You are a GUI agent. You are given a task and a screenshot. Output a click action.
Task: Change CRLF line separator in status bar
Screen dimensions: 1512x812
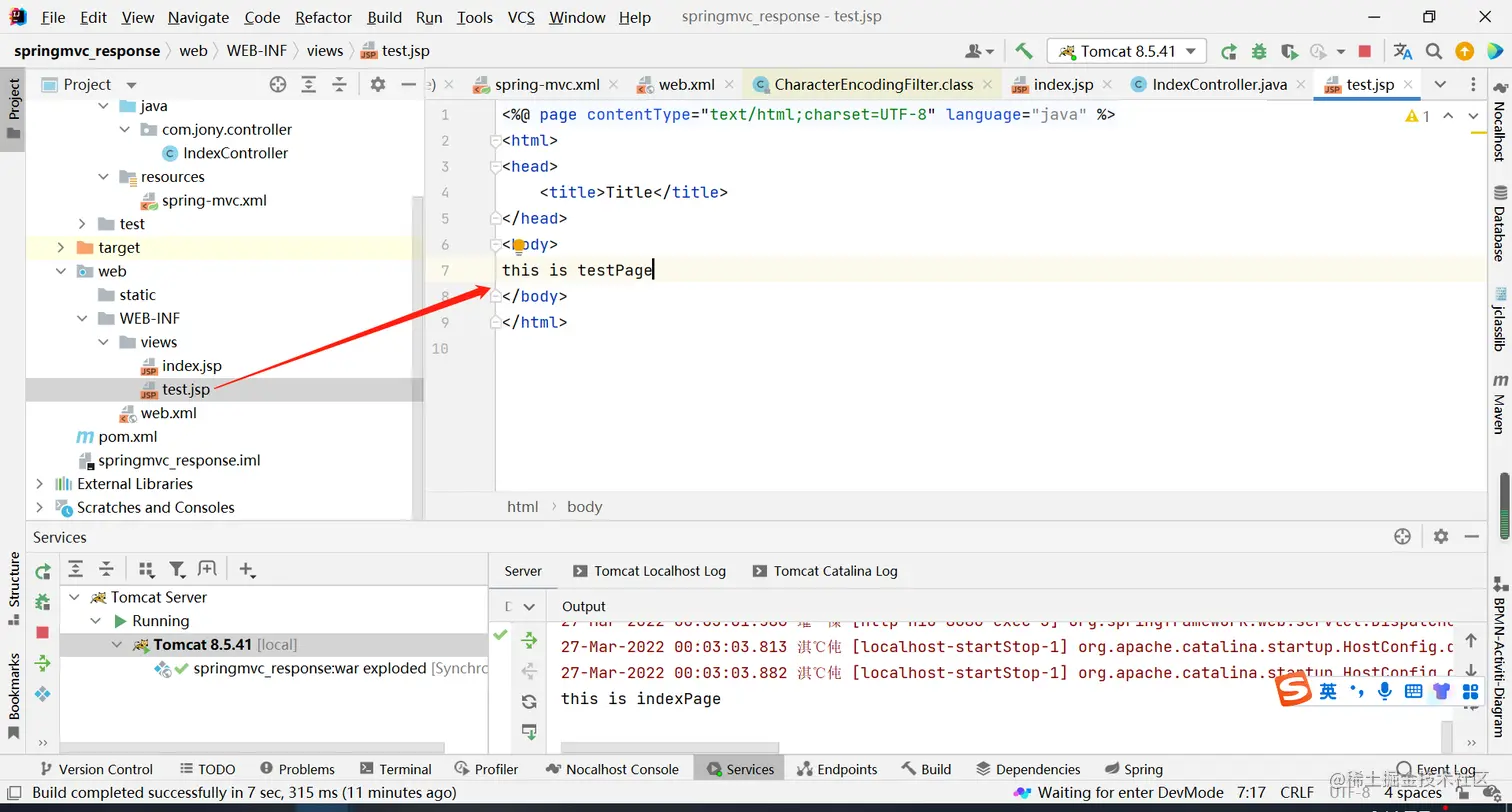[x=1297, y=793]
